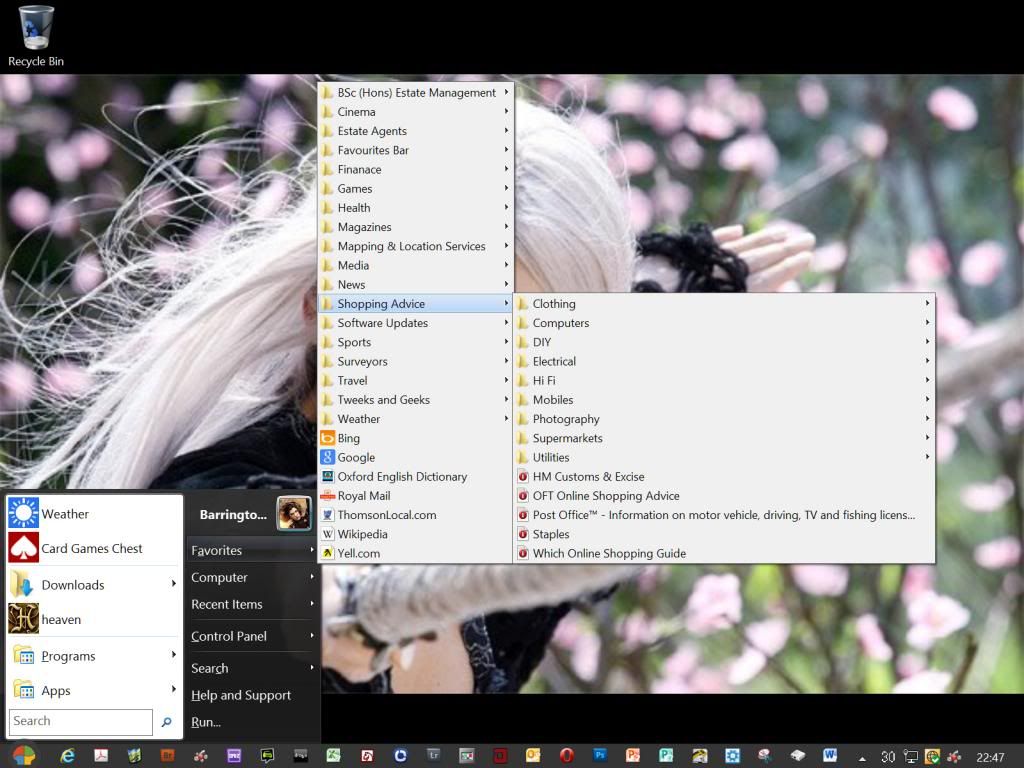Image resolution: width=1024 pixels, height=768 pixels.
Task: Click the user account picture
Action: [x=294, y=513]
